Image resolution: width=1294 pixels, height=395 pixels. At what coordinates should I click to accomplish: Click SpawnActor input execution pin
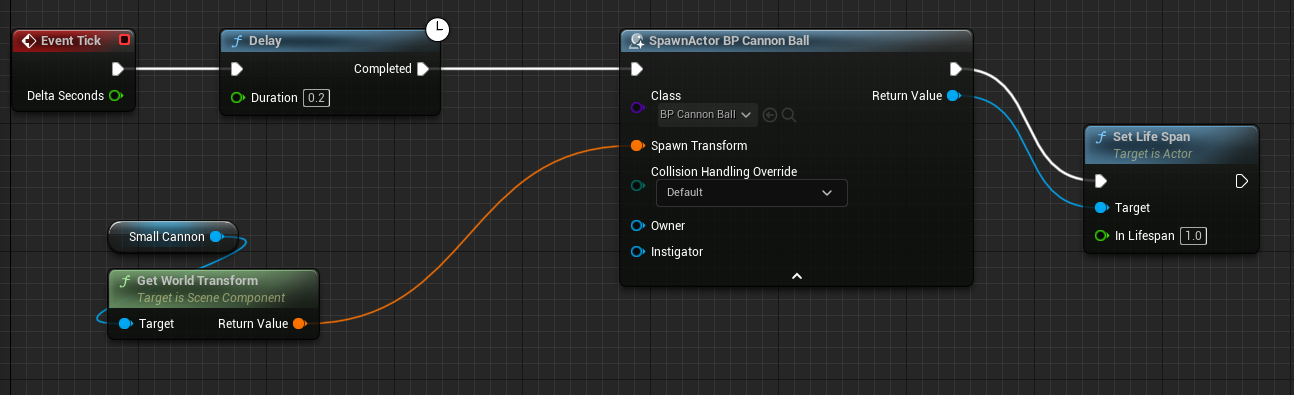637,69
